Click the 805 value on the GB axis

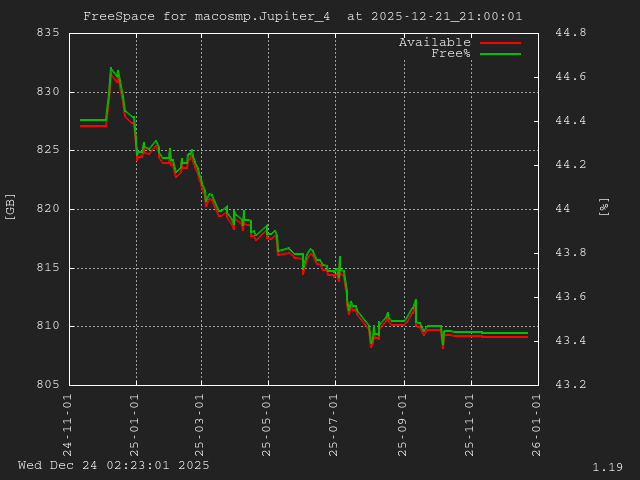(x=50, y=385)
